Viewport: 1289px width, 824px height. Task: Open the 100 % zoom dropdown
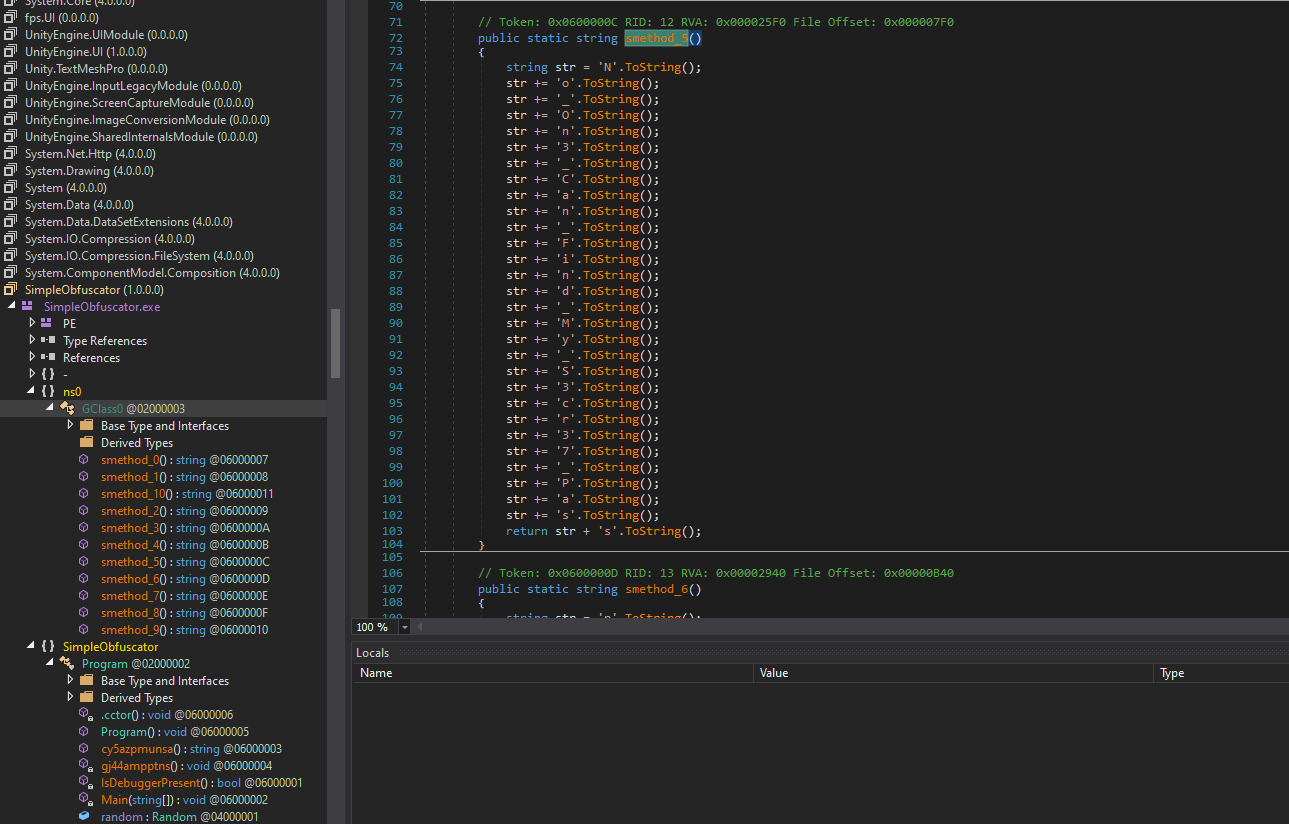(404, 627)
